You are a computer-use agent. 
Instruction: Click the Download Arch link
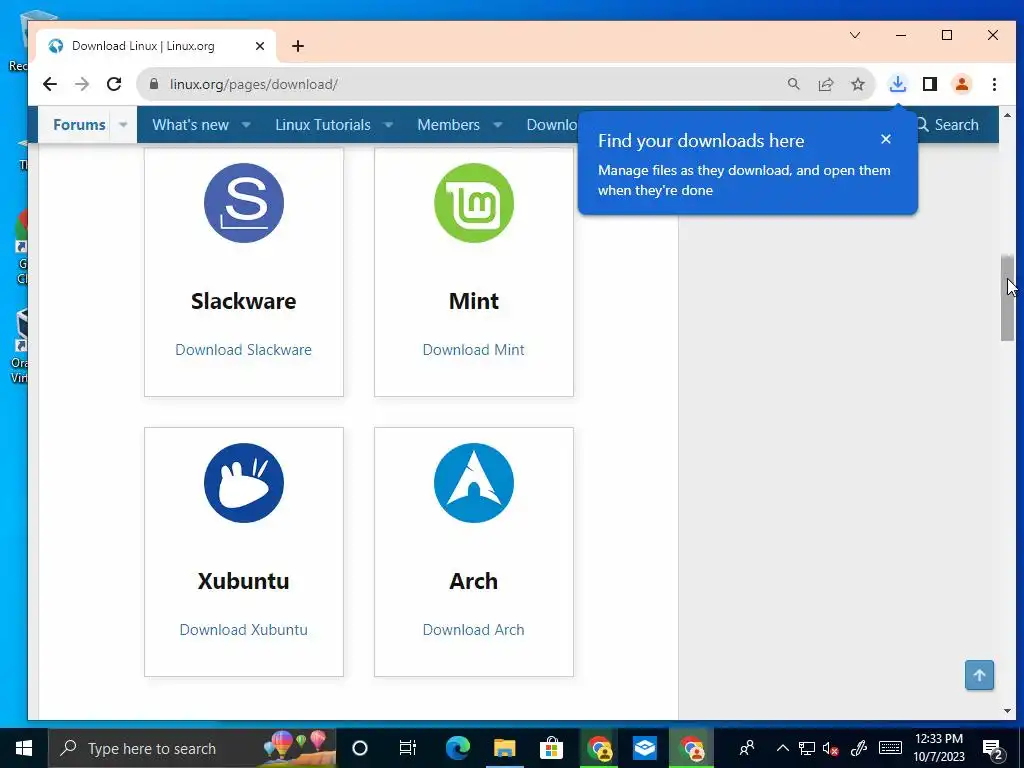coord(473,630)
